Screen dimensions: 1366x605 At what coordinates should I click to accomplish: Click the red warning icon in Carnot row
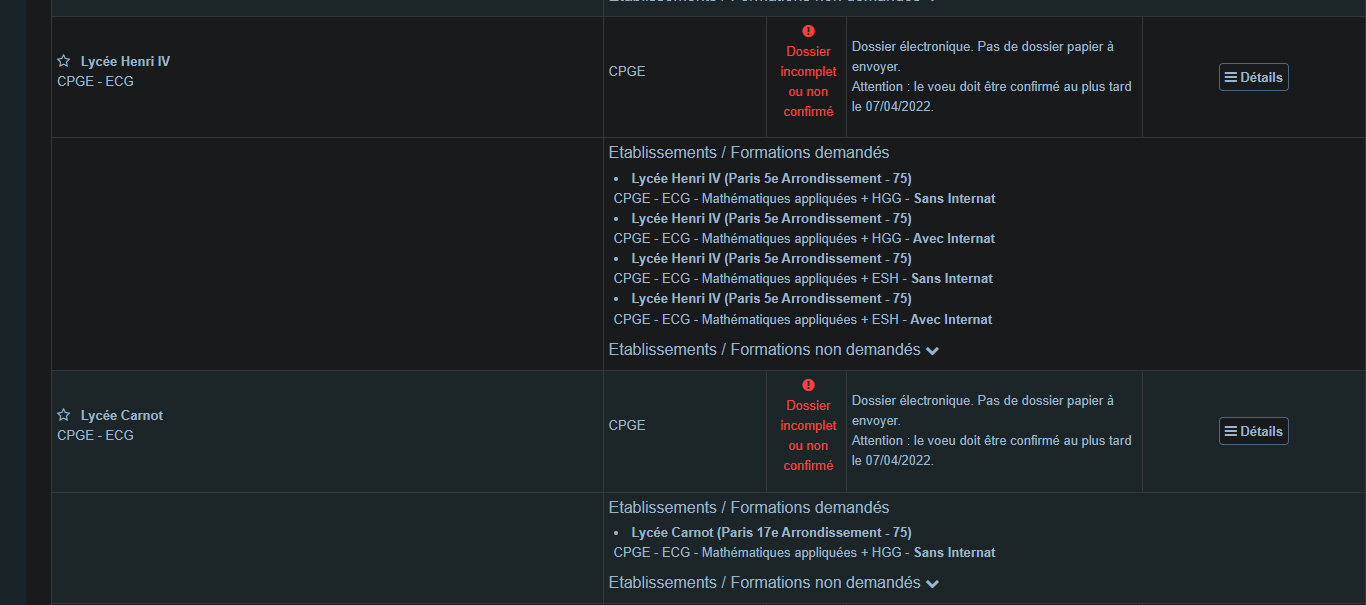tap(808, 385)
